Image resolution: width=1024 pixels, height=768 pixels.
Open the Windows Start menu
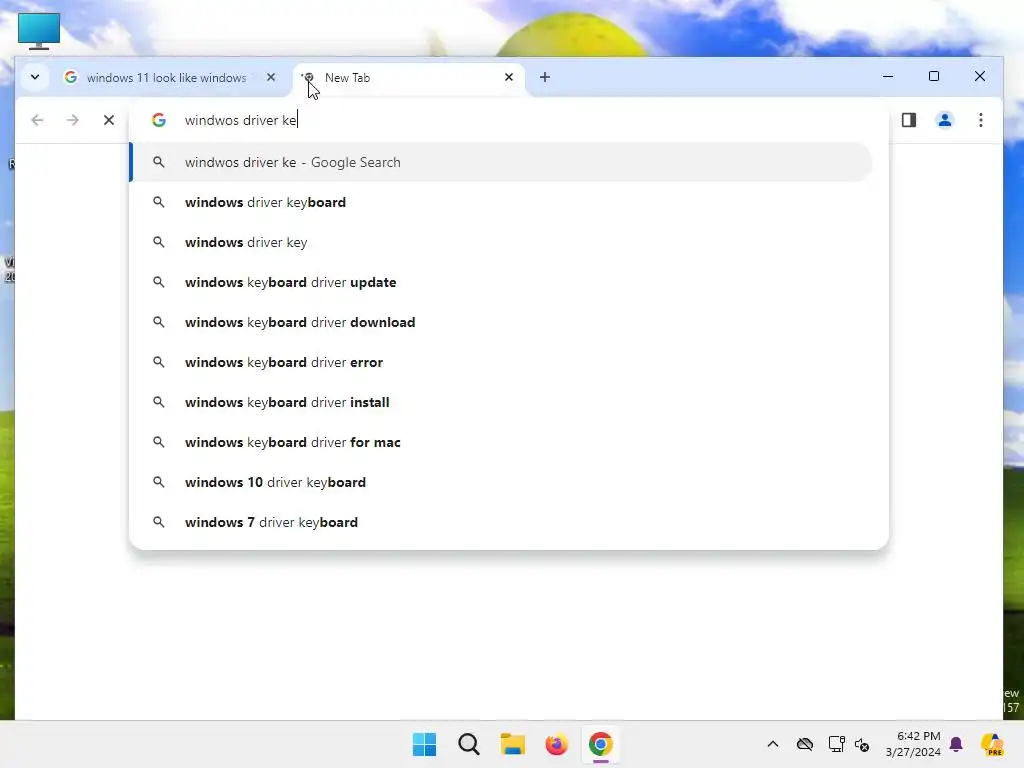tap(424, 744)
